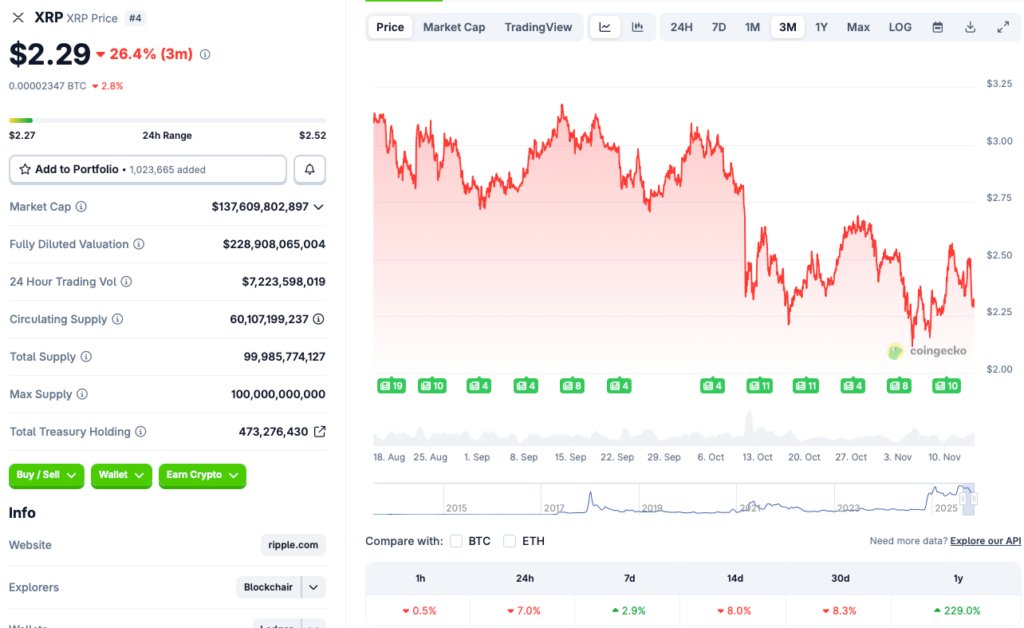Toggle LOG scale for the chart
Screen dimensions: 1024x628
(899, 26)
